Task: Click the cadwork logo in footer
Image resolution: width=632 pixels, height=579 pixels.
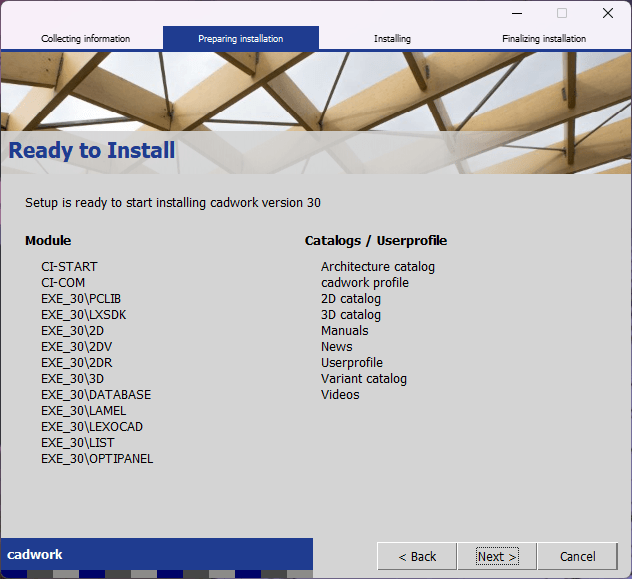Action: (x=35, y=554)
